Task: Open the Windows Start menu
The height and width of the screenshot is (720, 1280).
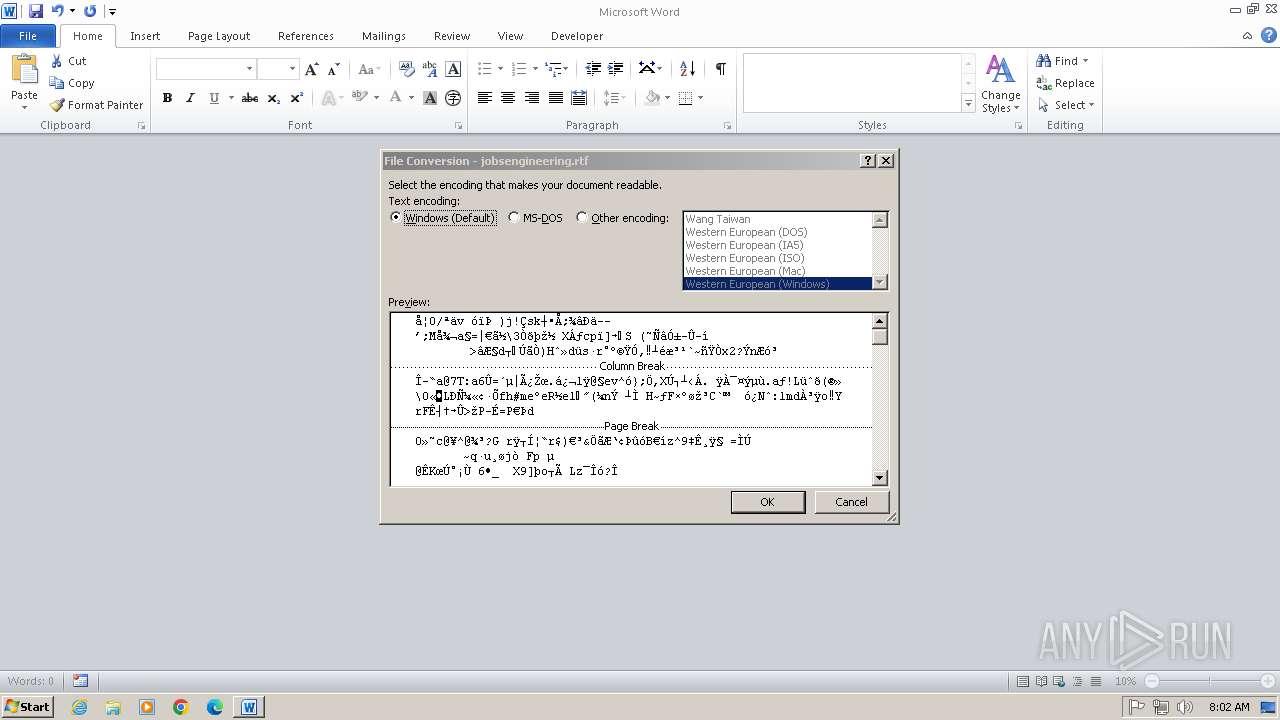Action: tap(27, 707)
